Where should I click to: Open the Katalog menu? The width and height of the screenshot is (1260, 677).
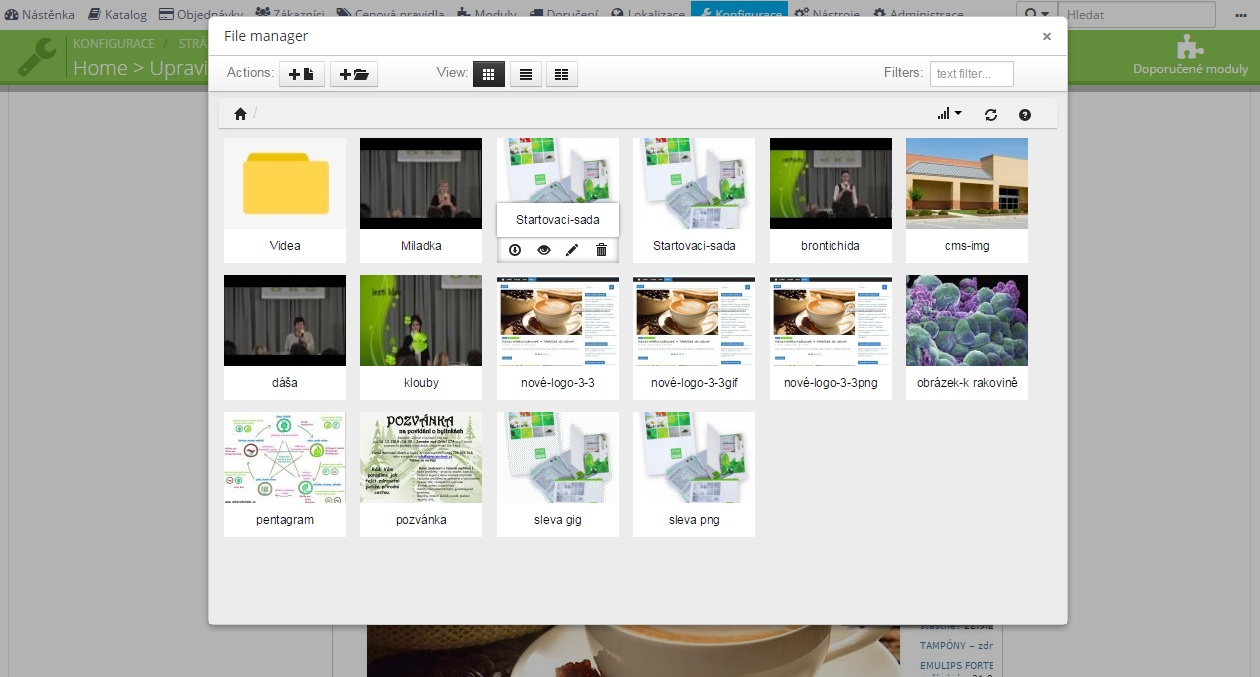click(118, 14)
